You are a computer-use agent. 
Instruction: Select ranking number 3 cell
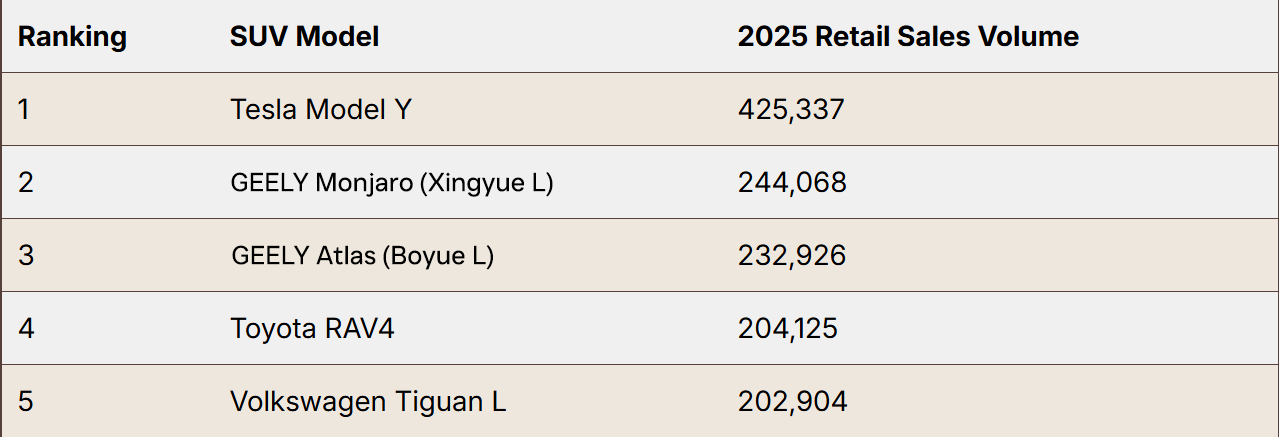click(26, 255)
